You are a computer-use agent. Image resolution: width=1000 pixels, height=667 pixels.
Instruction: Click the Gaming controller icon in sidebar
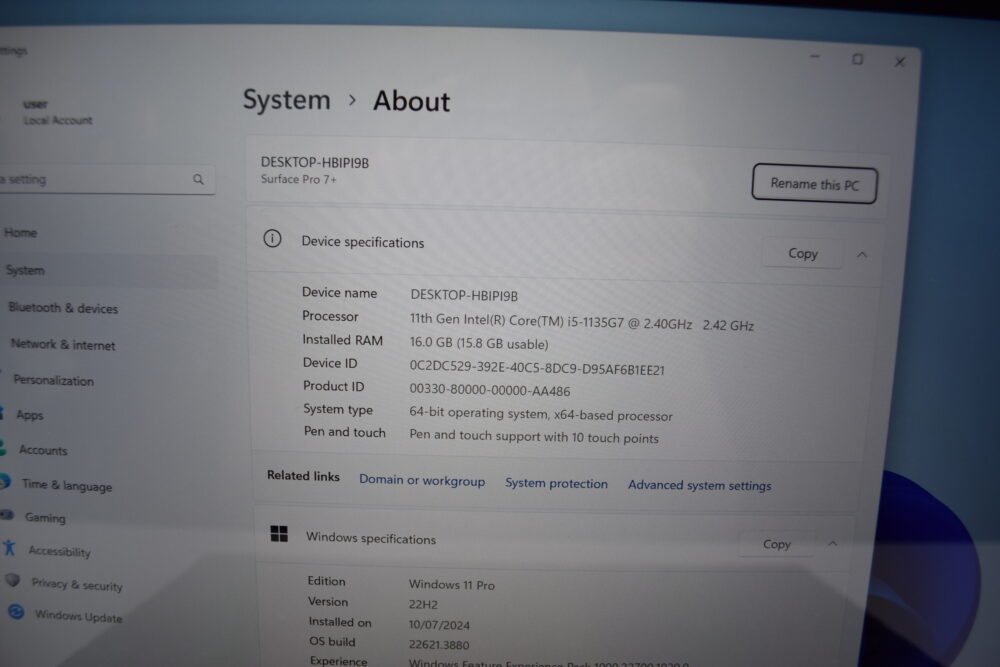7,515
